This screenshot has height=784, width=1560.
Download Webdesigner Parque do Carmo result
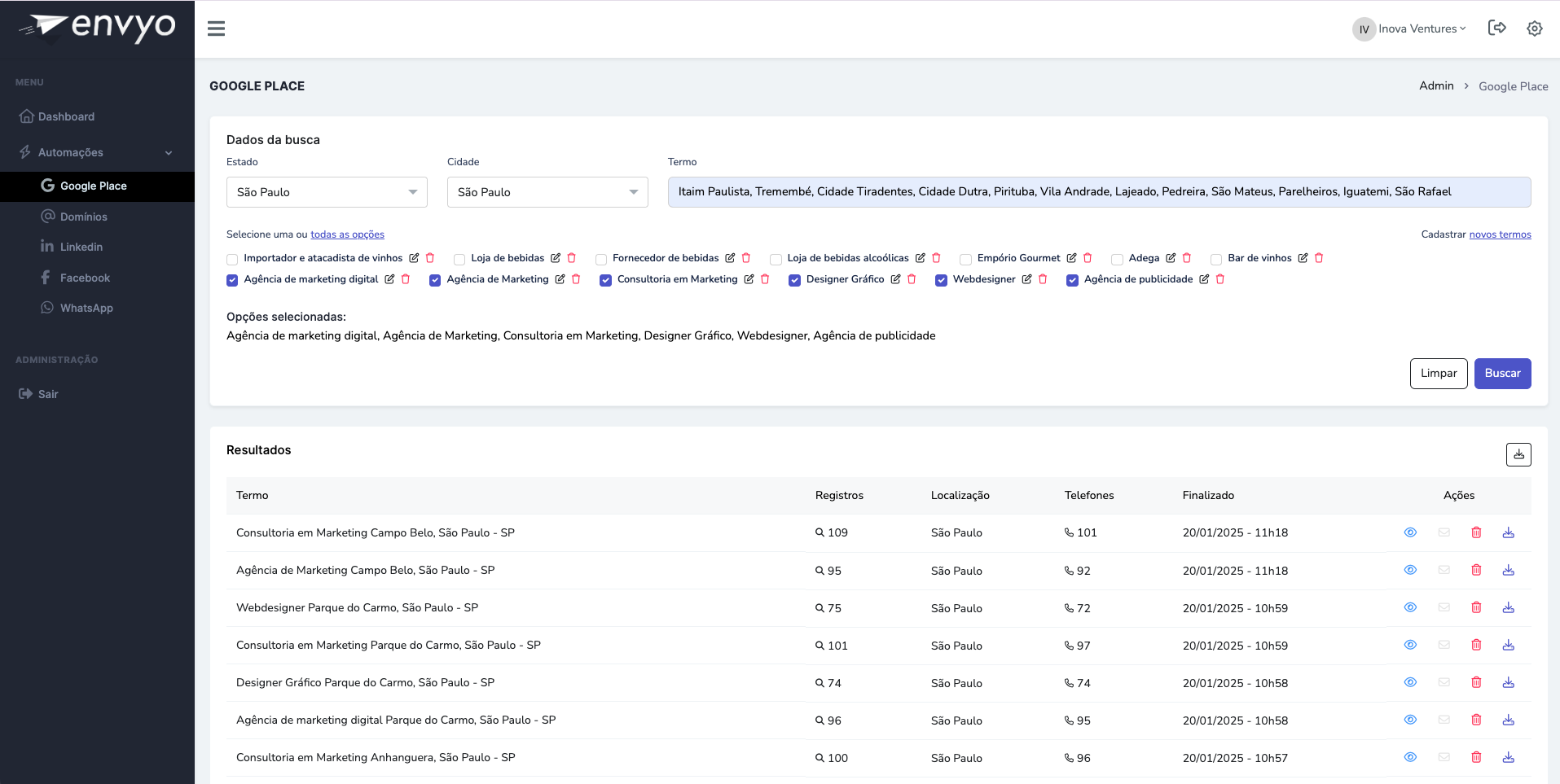(x=1509, y=607)
